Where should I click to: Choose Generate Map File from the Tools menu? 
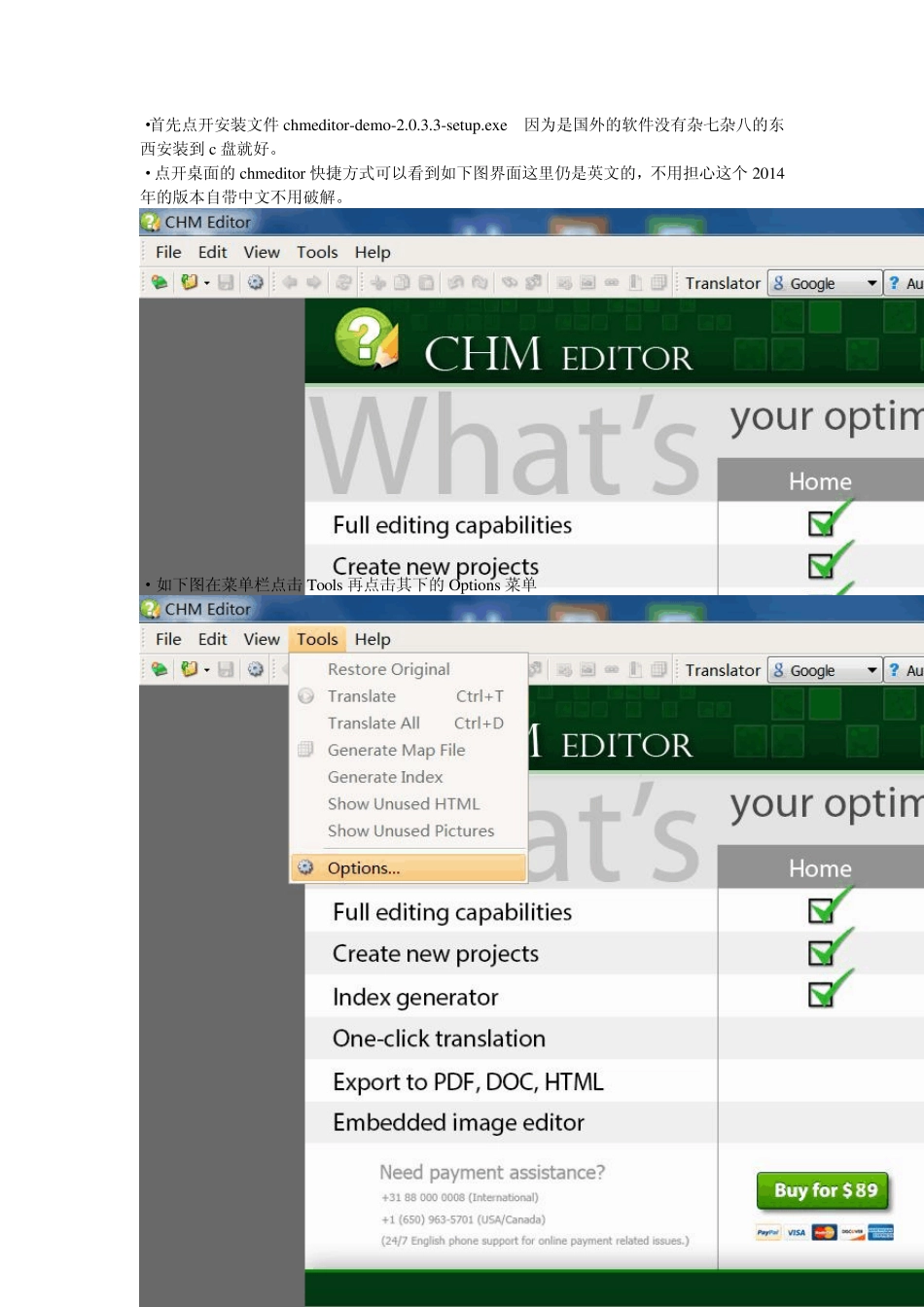409,750
